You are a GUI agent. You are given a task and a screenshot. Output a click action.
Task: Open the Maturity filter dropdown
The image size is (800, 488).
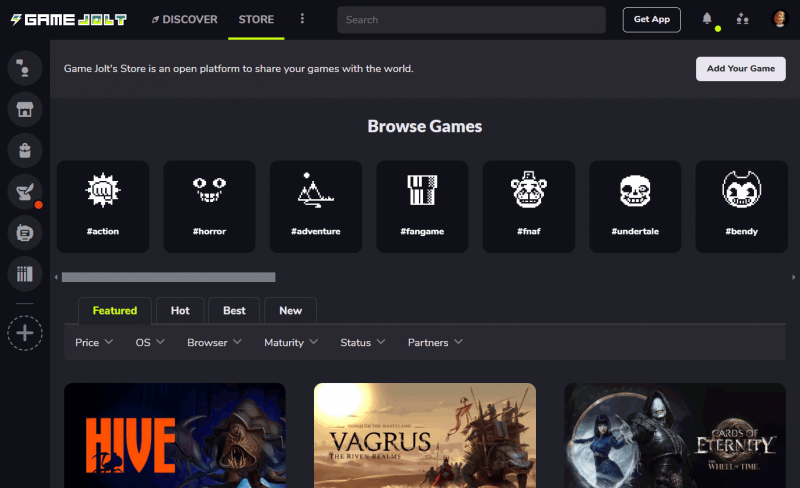(290, 342)
